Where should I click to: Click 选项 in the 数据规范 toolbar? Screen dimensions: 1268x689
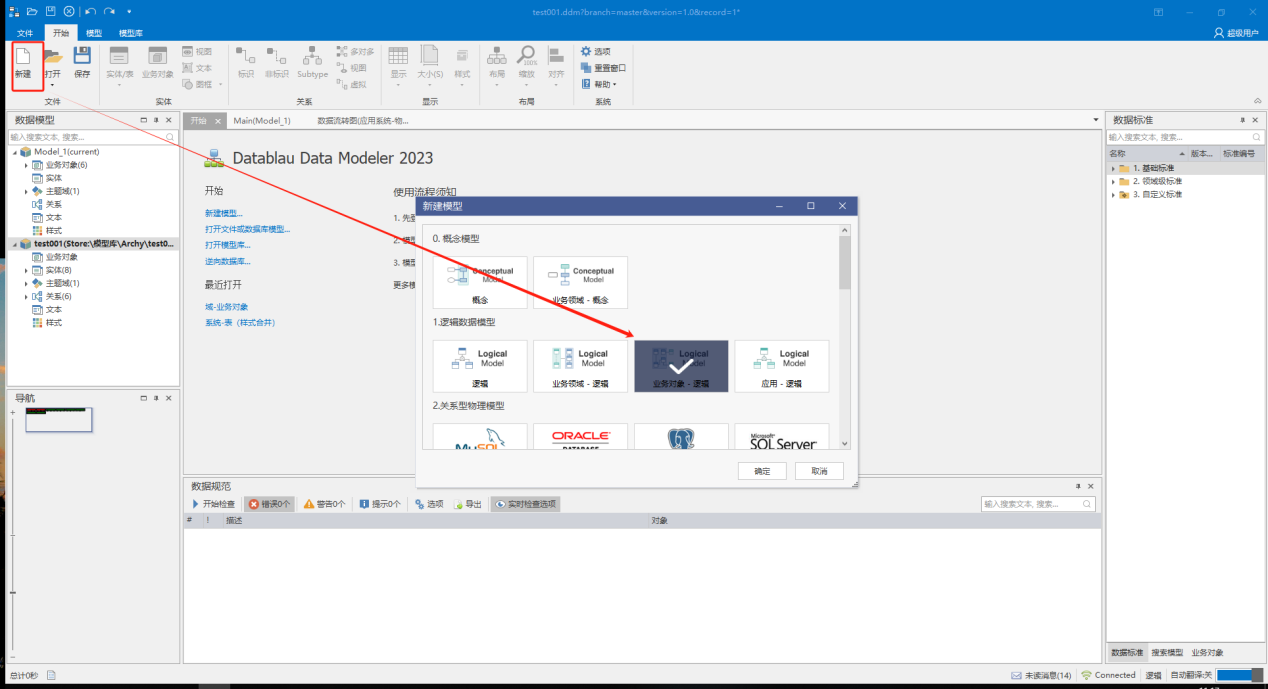coord(429,504)
